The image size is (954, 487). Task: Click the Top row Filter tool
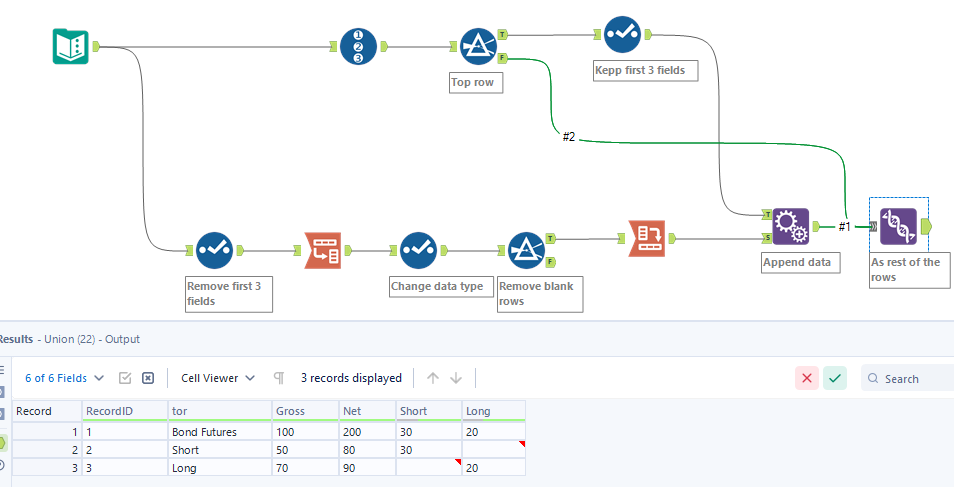coord(478,46)
